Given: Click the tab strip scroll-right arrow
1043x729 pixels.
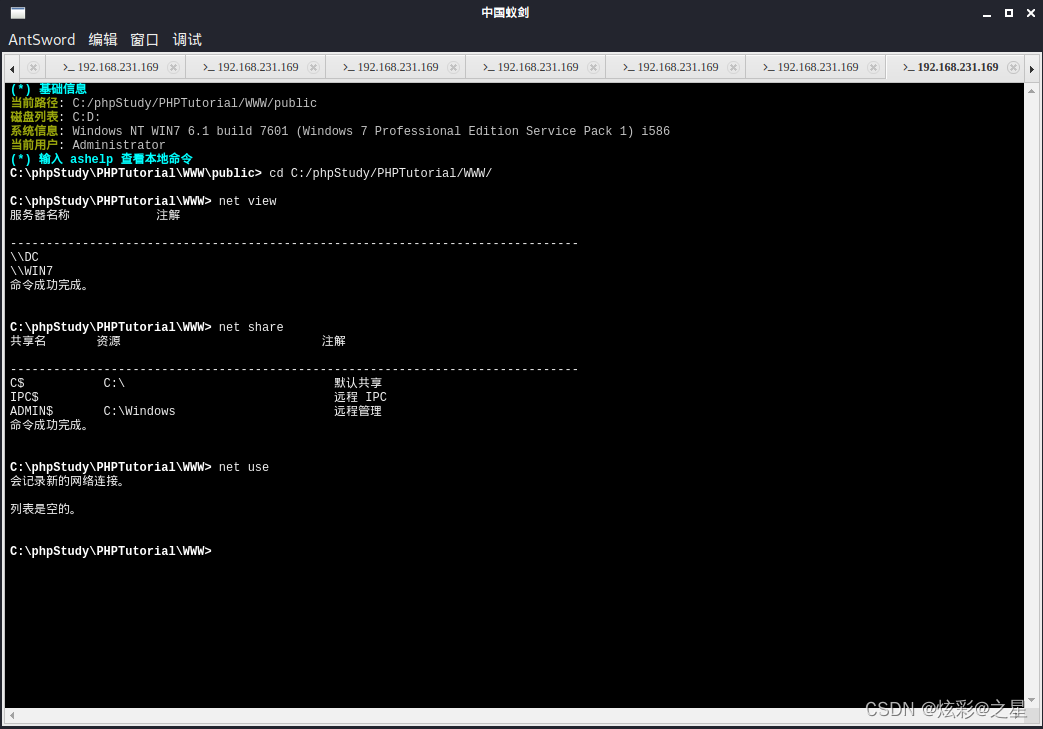Looking at the screenshot, I should pyautogui.click(x=1032, y=69).
